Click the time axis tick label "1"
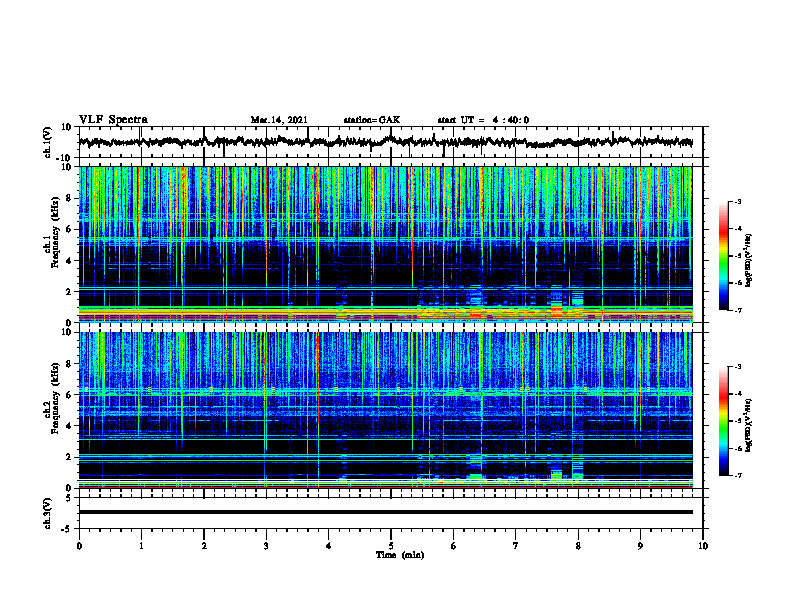Image resolution: width=792 pixels, height=612 pixels. (141, 546)
